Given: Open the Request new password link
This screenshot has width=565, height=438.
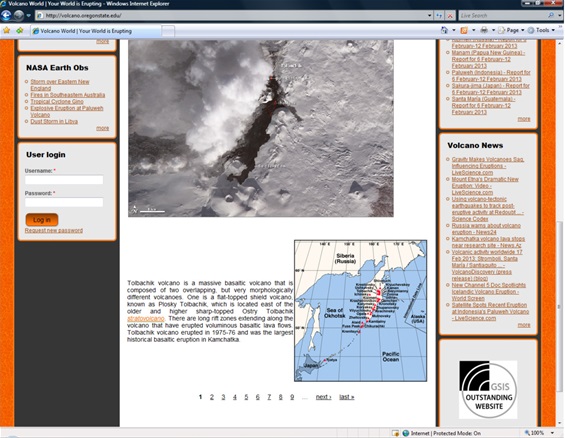Looking at the screenshot, I should pos(54,231).
